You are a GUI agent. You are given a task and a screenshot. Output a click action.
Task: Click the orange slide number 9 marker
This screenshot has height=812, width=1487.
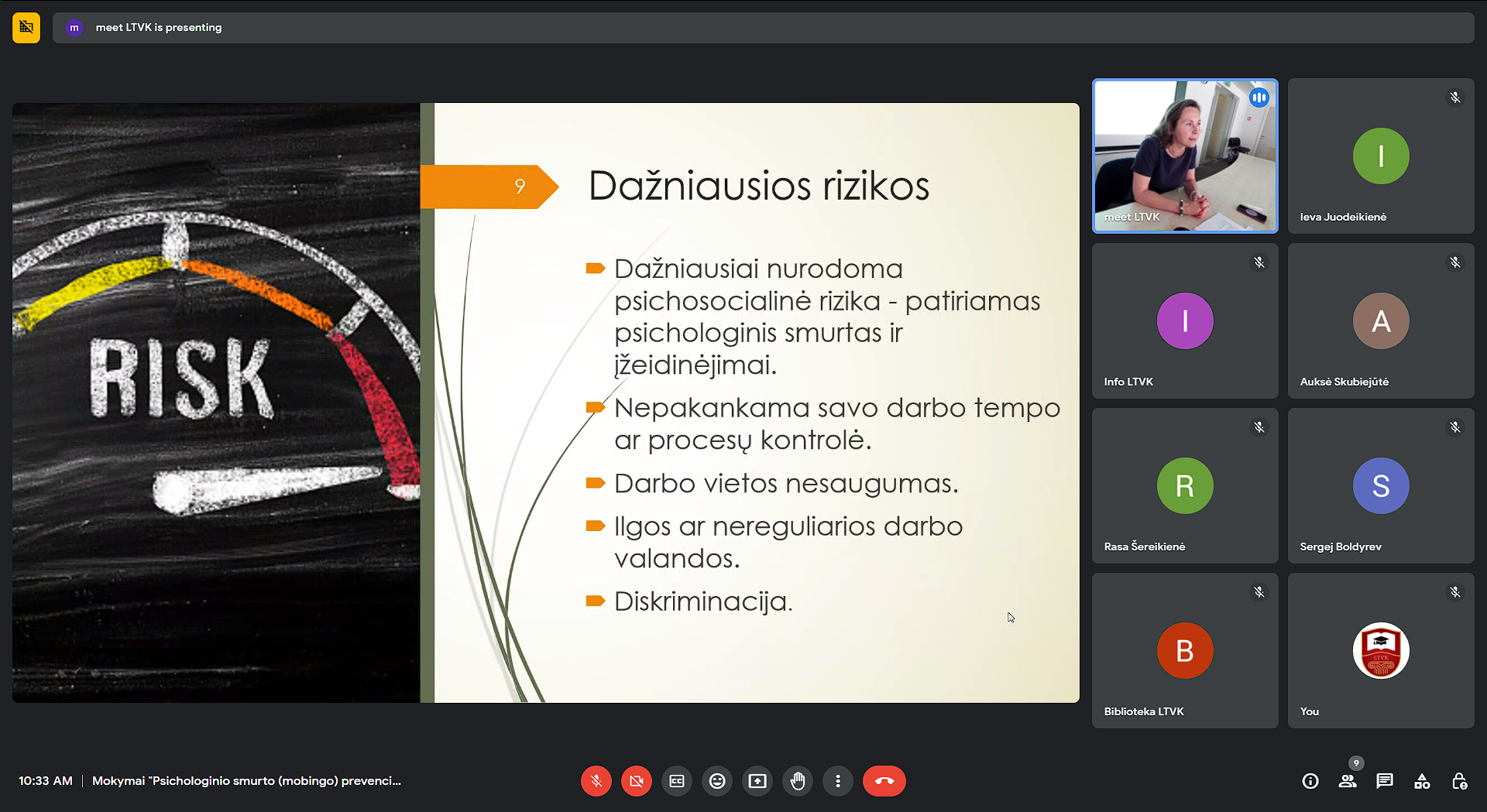click(x=489, y=187)
